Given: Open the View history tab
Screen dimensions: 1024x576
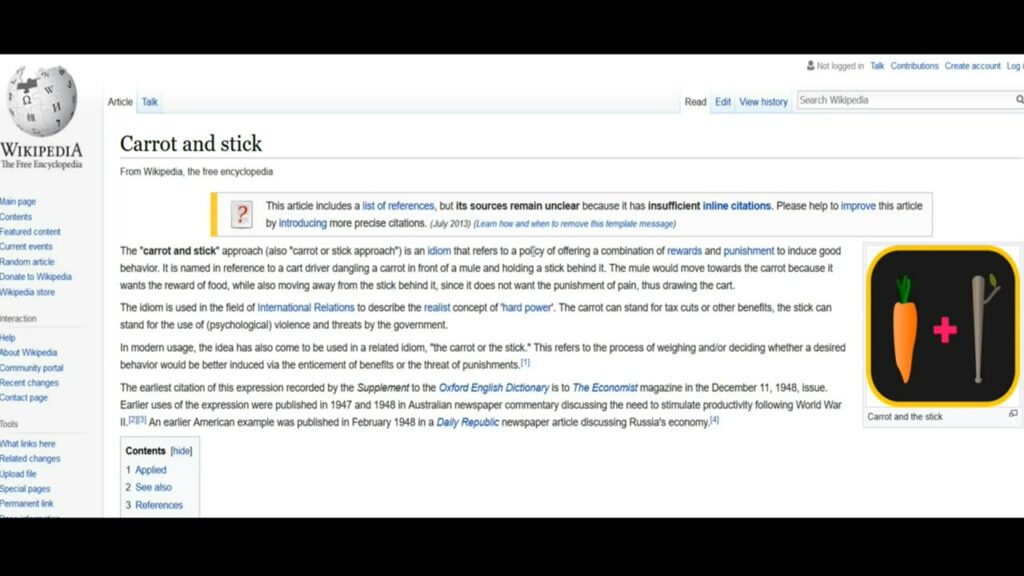Looking at the screenshot, I should tap(763, 102).
